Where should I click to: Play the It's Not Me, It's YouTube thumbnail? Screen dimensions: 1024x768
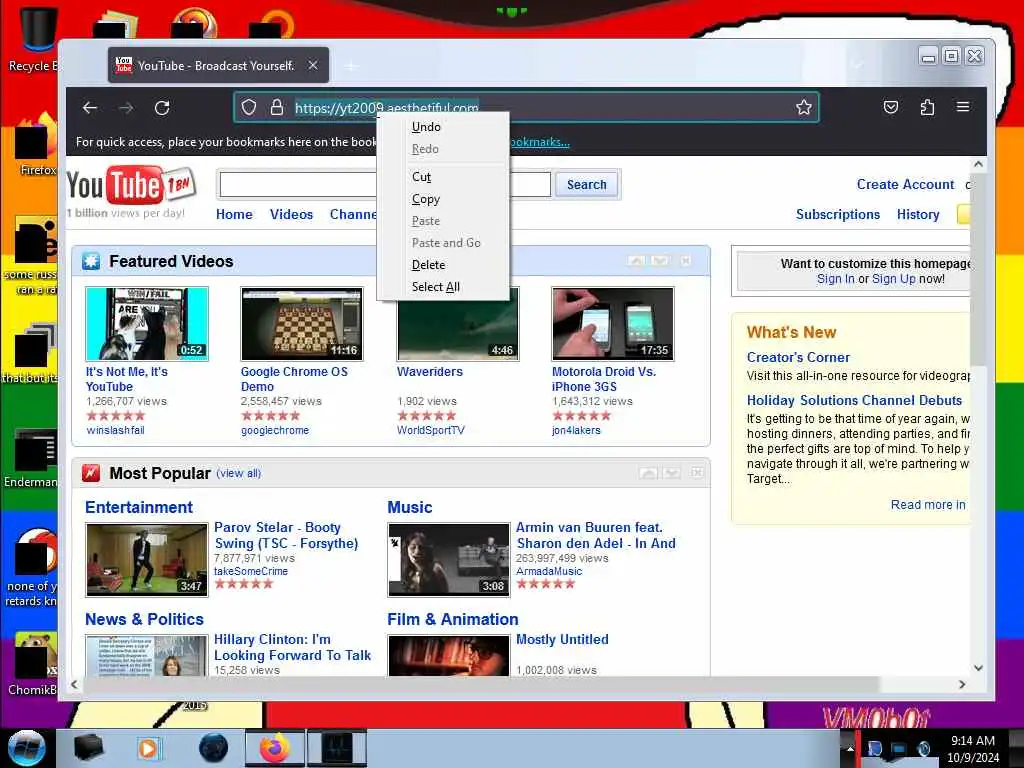click(x=147, y=323)
